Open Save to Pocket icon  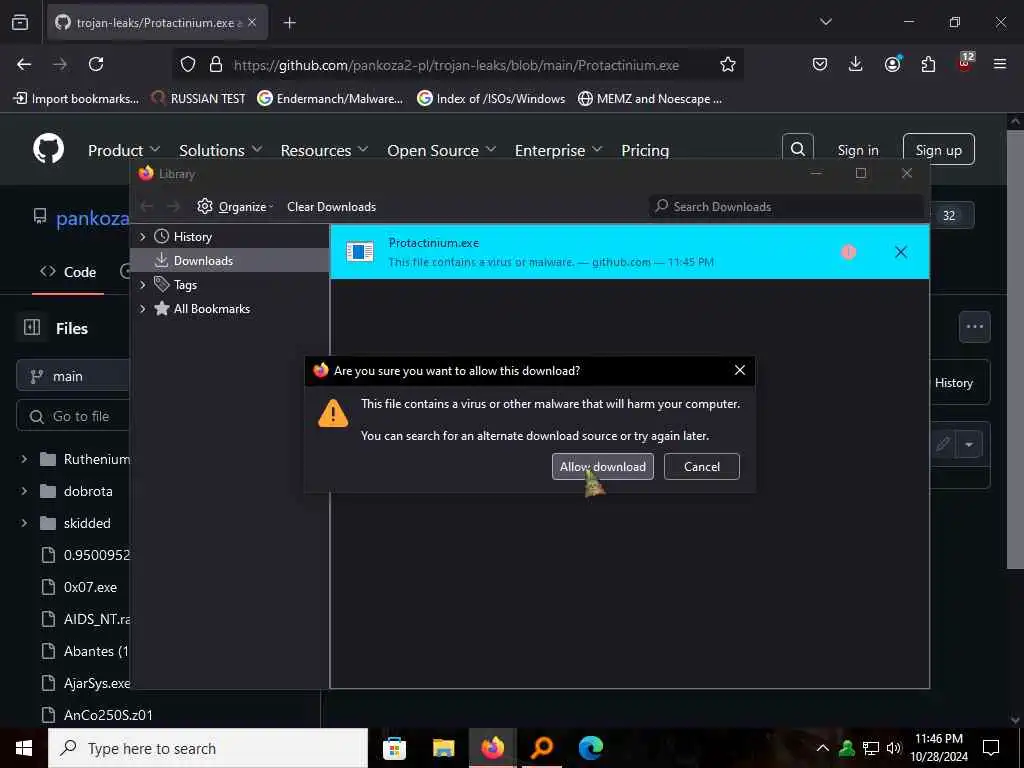tap(820, 64)
